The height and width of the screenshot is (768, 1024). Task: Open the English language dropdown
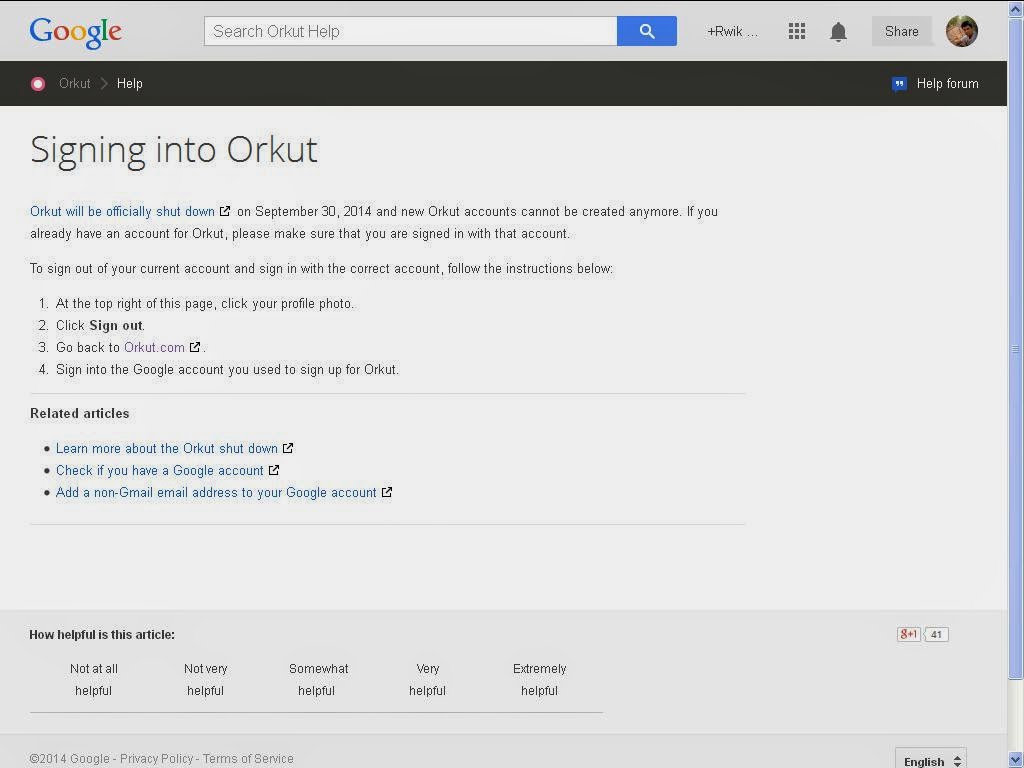click(931, 760)
